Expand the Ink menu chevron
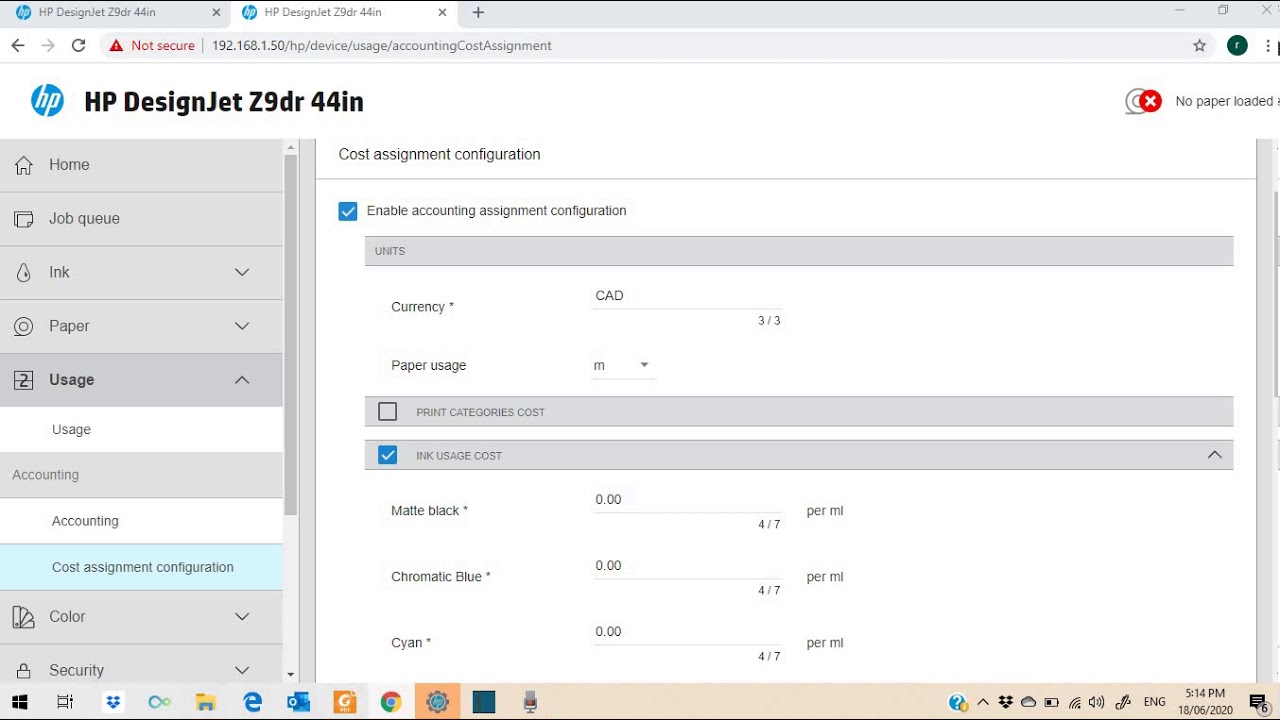 coord(242,272)
